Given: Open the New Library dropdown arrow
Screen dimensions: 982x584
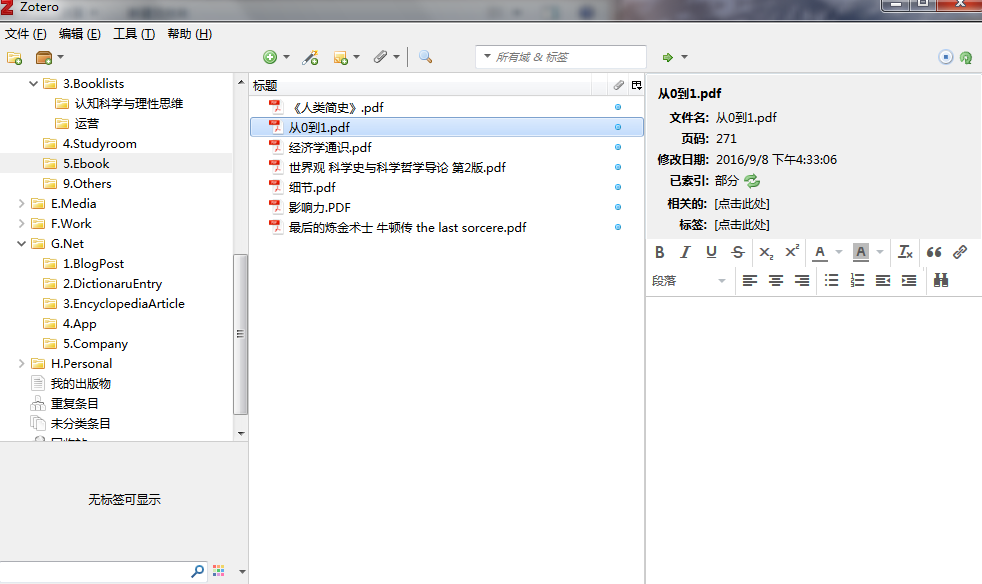Looking at the screenshot, I should 61,57.
